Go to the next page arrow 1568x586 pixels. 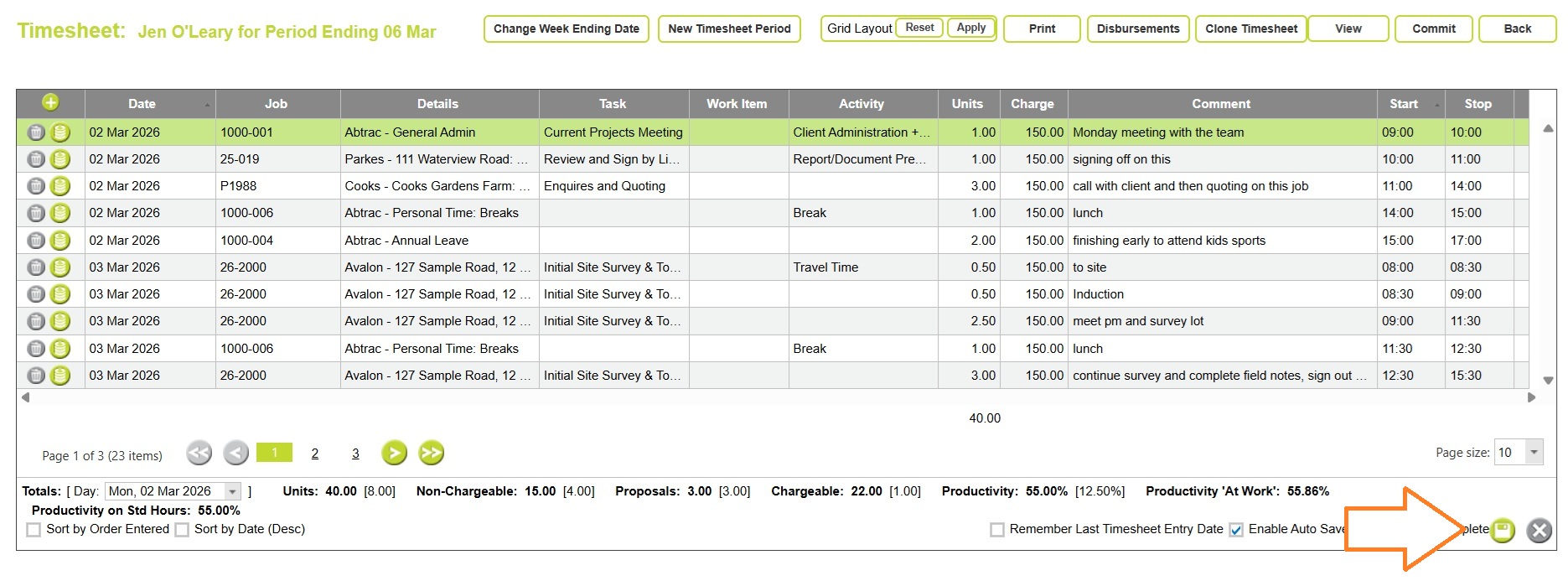pyautogui.click(x=394, y=454)
